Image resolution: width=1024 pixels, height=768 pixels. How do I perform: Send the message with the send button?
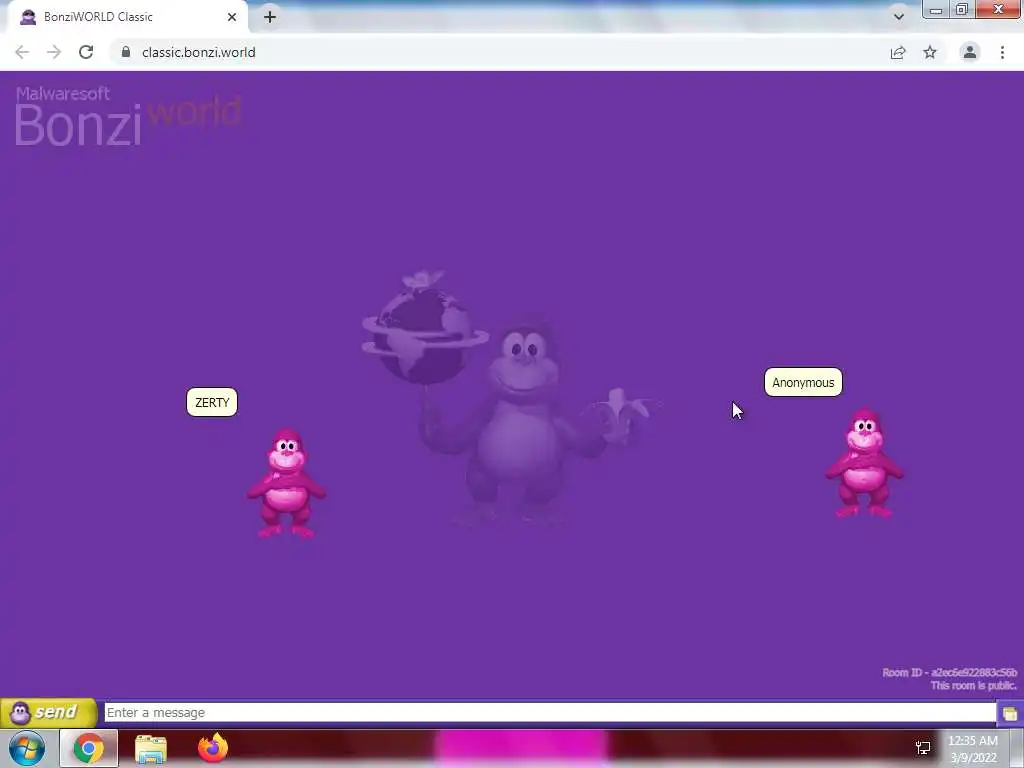[x=48, y=712]
